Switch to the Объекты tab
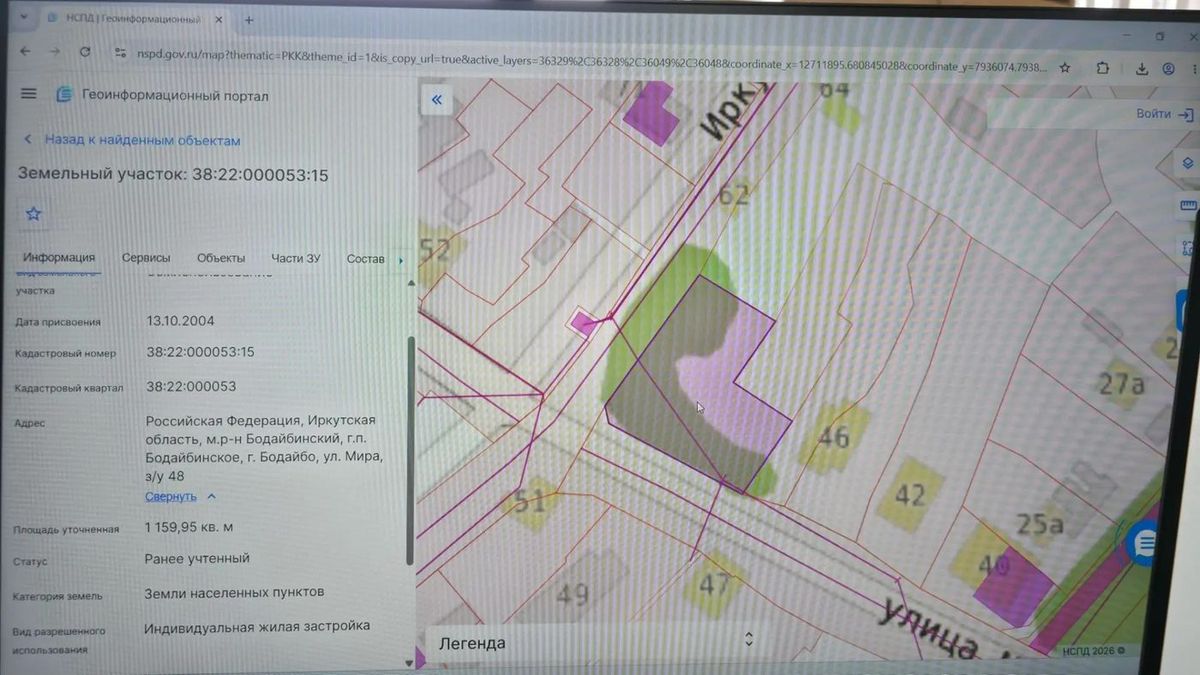Screen dimensions: 1200x675 tap(221, 258)
